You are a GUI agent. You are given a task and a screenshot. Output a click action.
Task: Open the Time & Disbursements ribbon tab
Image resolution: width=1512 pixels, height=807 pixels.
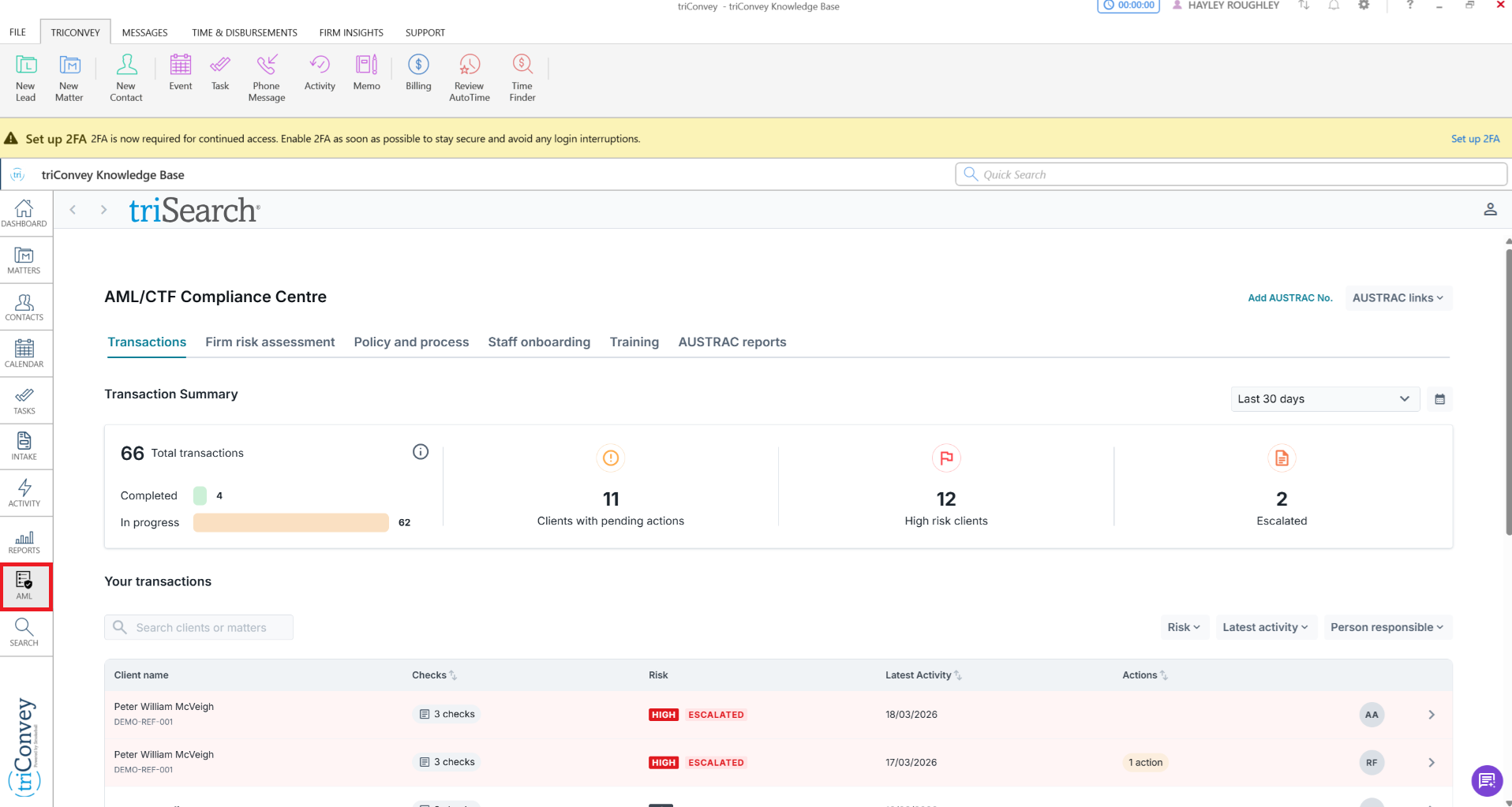point(245,33)
